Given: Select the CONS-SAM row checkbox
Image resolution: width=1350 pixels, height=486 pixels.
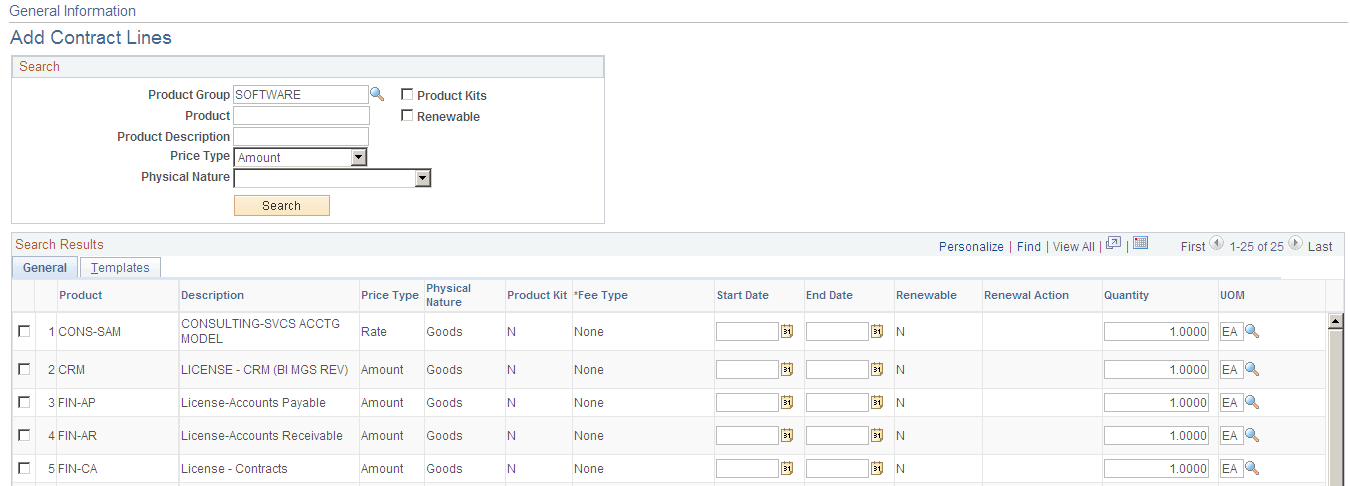Looking at the screenshot, I should 24,331.
